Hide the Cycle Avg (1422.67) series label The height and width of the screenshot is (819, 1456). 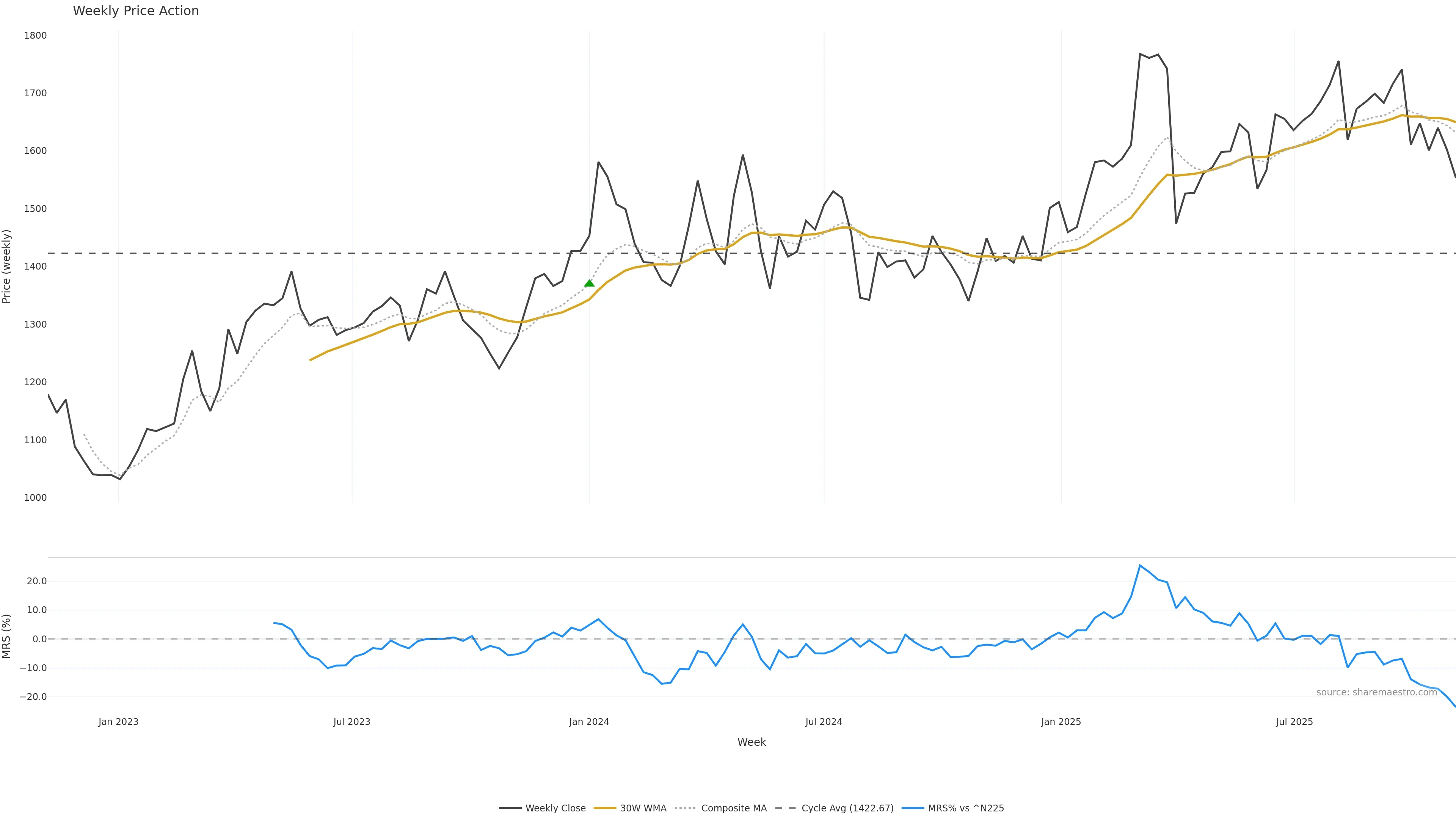tap(847, 808)
